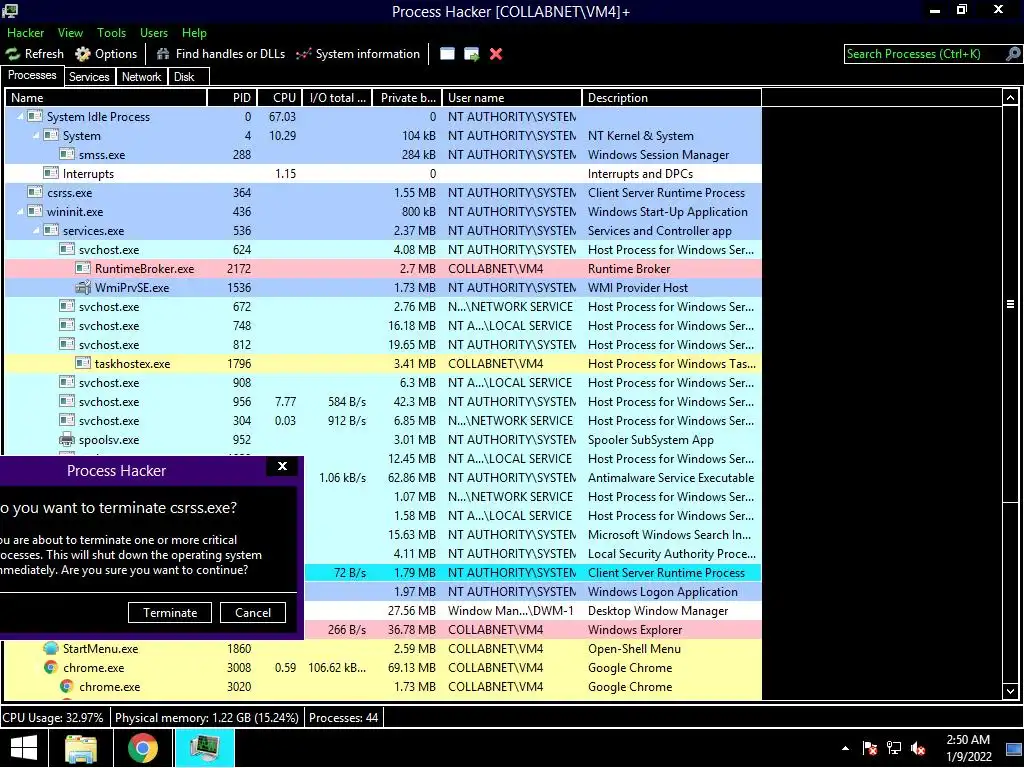Select the WmiPrvSE.exe process icon
The image size is (1024, 768).
(x=83, y=287)
